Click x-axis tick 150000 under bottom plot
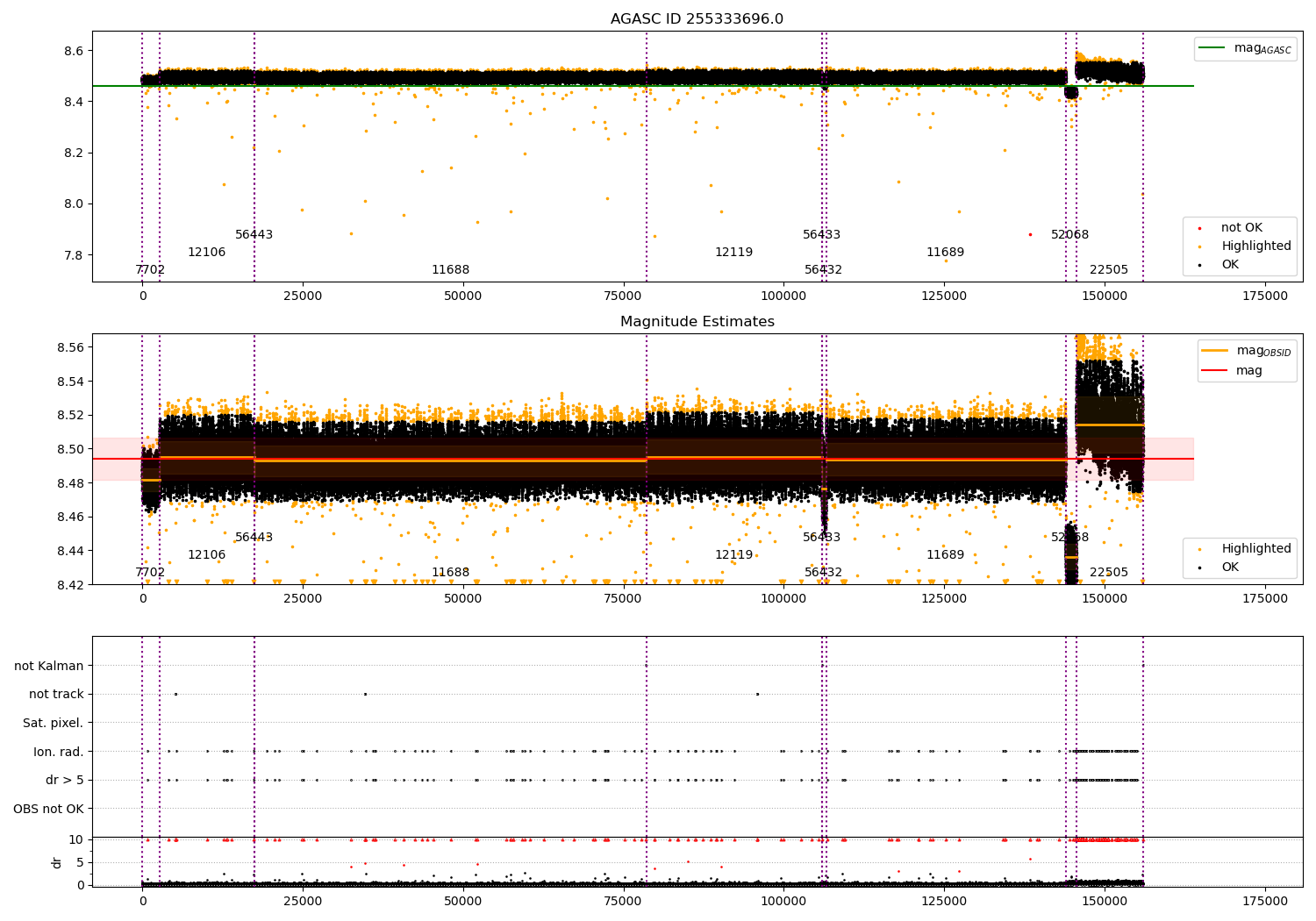The image size is (1316, 921). point(1104,901)
